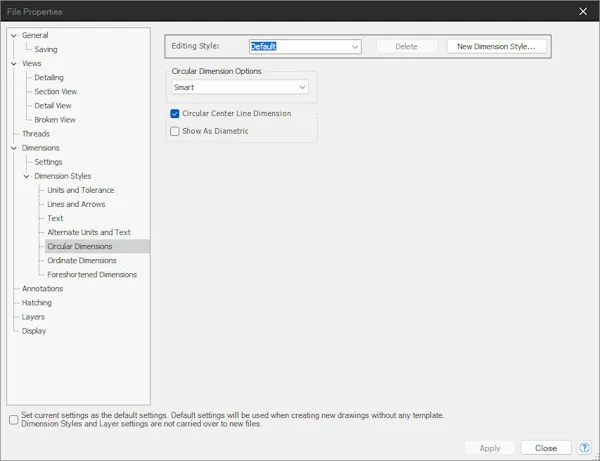Select Layers in the tree
Viewport: 600px width, 461px height.
coord(33,317)
